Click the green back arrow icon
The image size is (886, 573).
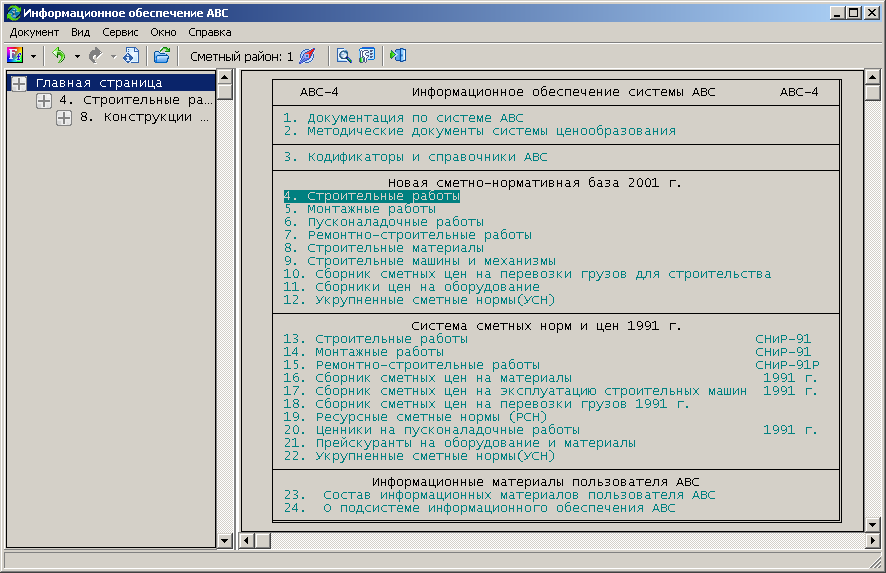coord(59,56)
